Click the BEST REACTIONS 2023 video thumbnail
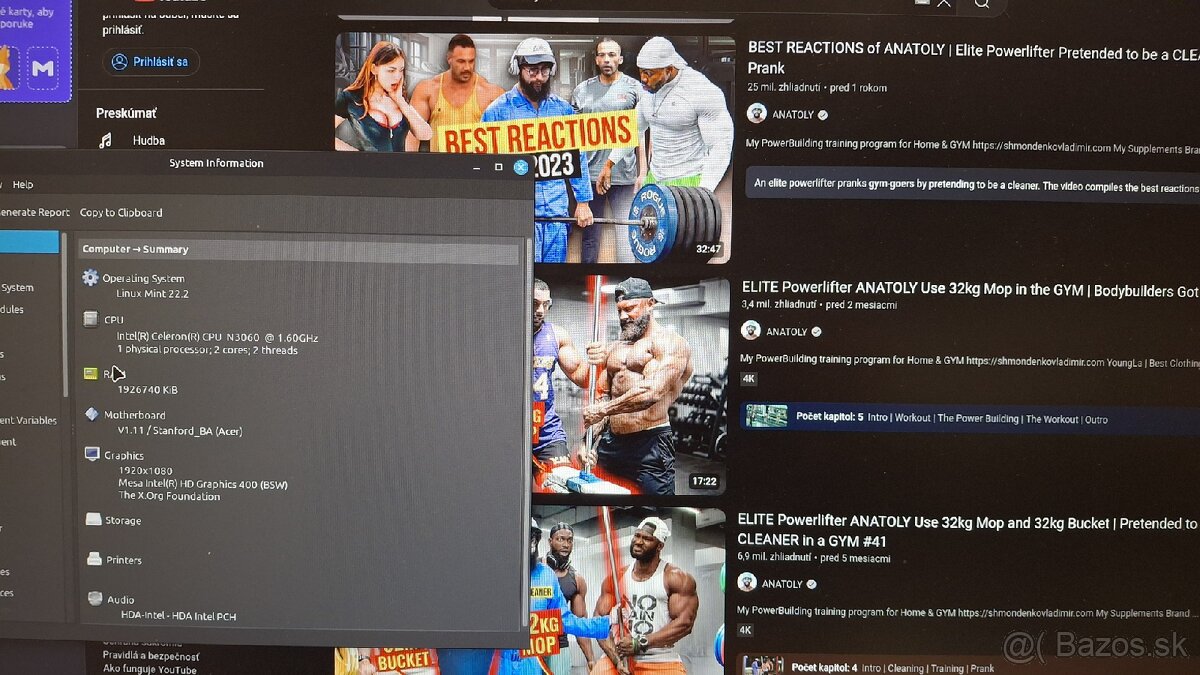The width and height of the screenshot is (1200, 675). tap(534, 148)
